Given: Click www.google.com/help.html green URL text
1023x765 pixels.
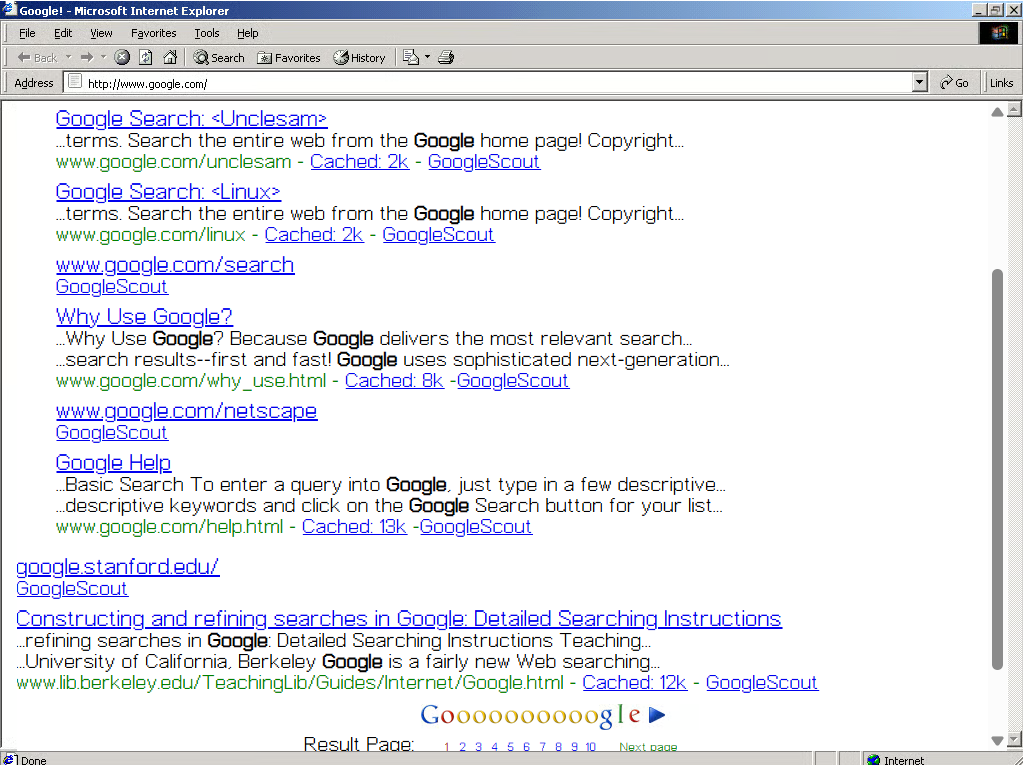Looking at the screenshot, I should (x=170, y=527).
